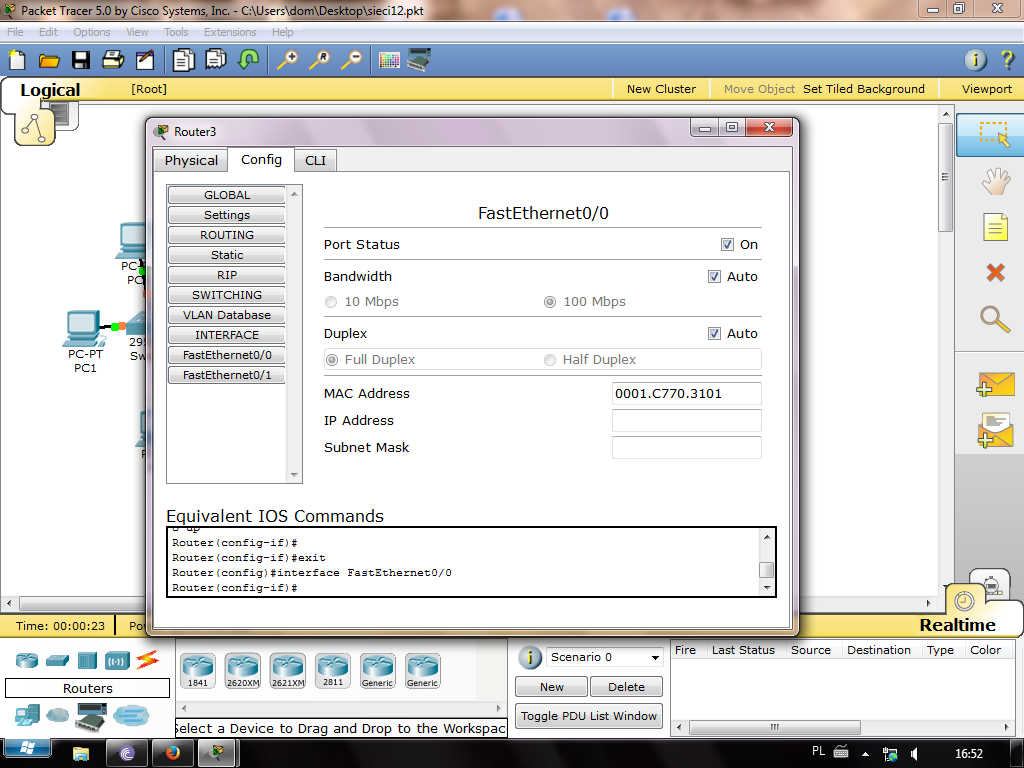The height and width of the screenshot is (768, 1024).
Task: Zoom out with the minus magnifier
Action: point(351,60)
